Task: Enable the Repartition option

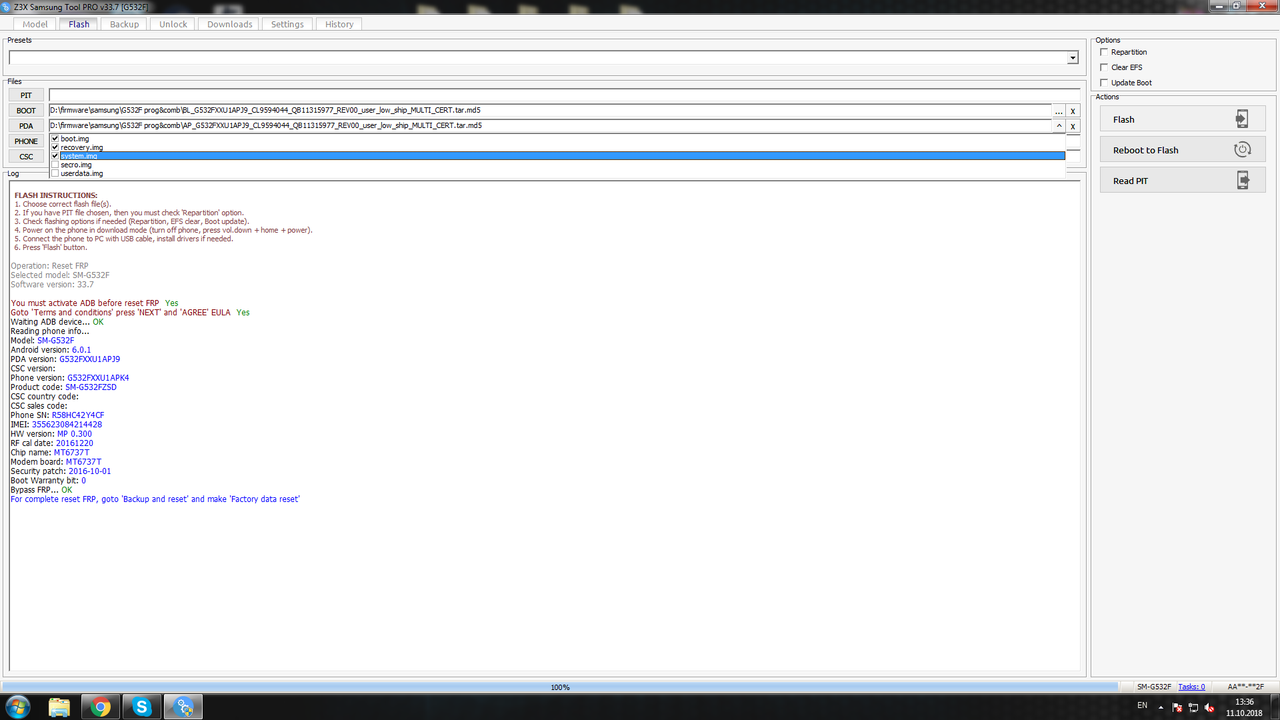Action: [1104, 52]
